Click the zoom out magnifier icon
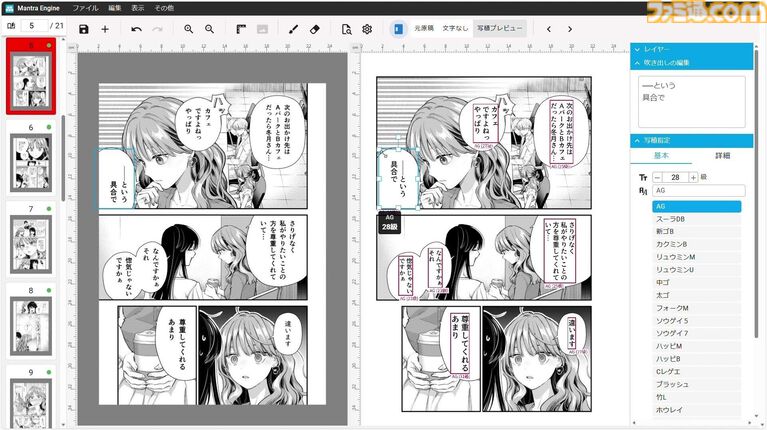Viewport: 767px width, 430px height. [209, 29]
